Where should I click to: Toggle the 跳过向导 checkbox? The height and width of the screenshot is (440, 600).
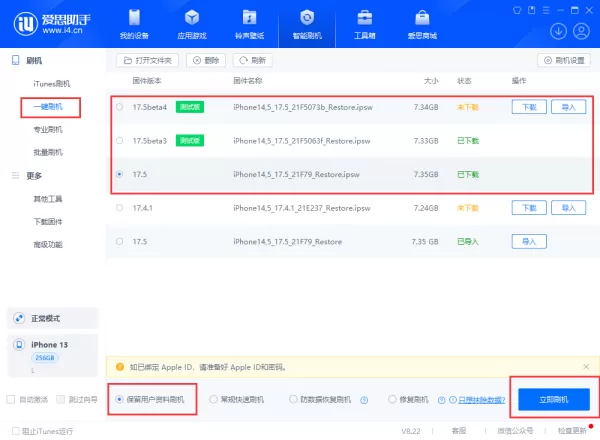(60, 399)
